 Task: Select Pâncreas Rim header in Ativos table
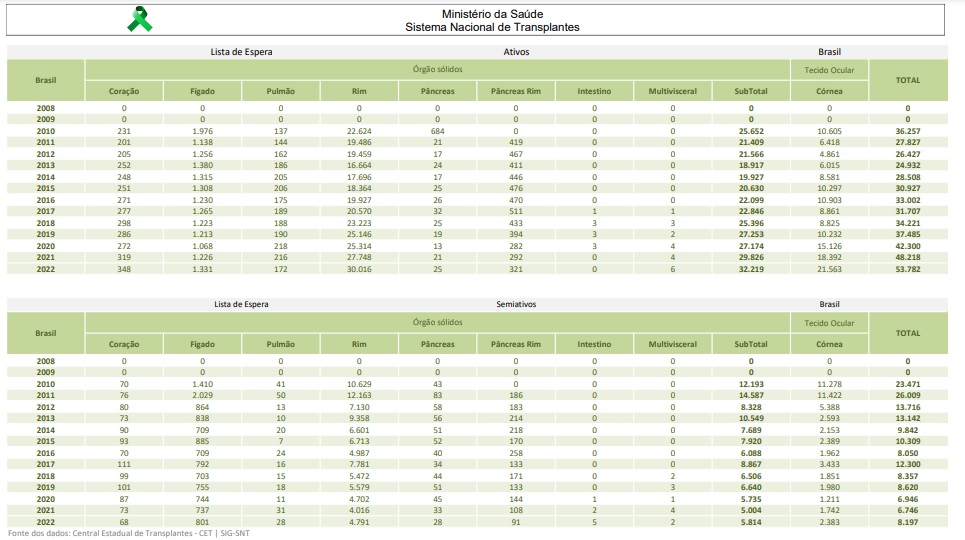click(516, 92)
